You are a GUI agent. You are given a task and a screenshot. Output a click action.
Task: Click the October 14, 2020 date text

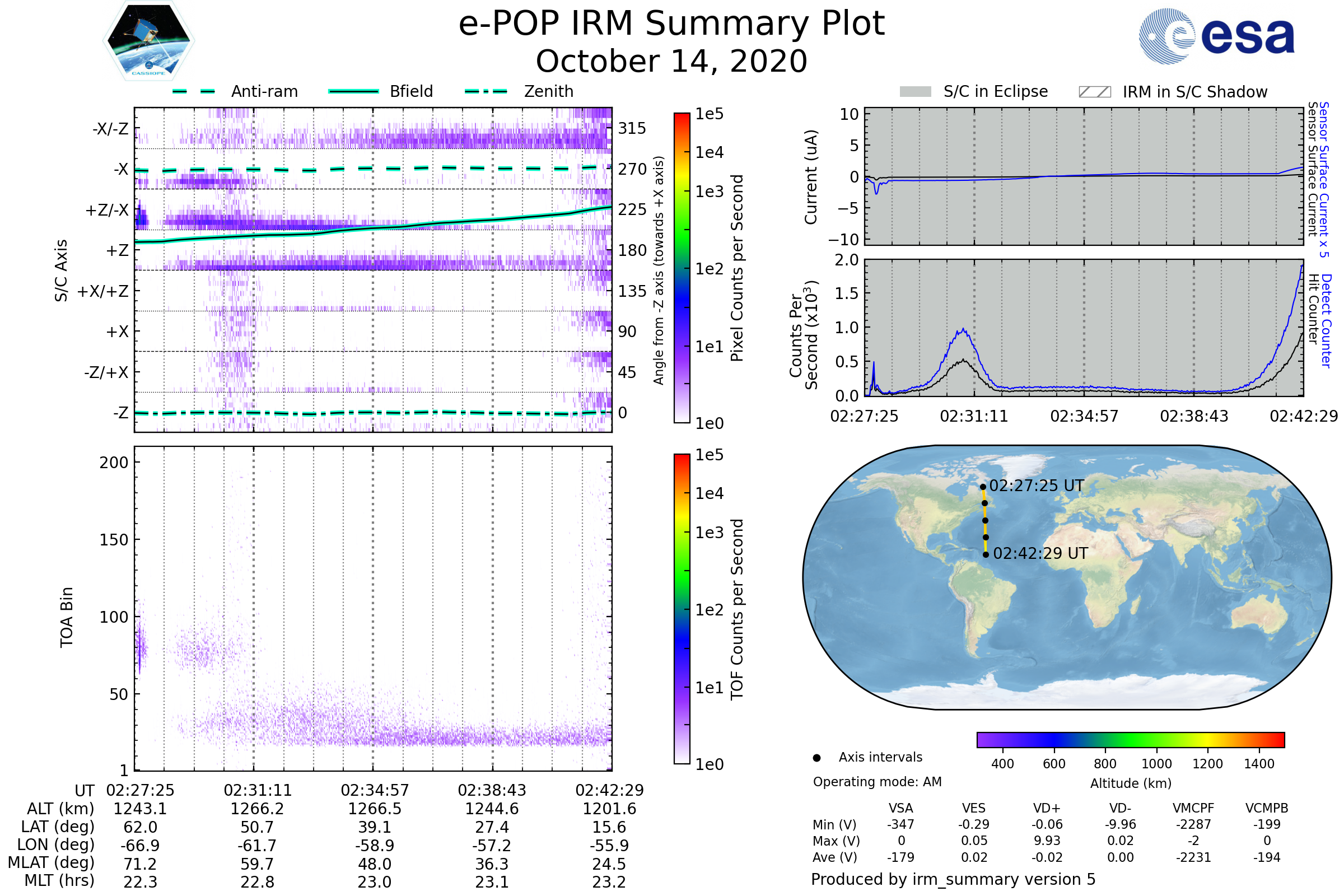click(x=671, y=61)
